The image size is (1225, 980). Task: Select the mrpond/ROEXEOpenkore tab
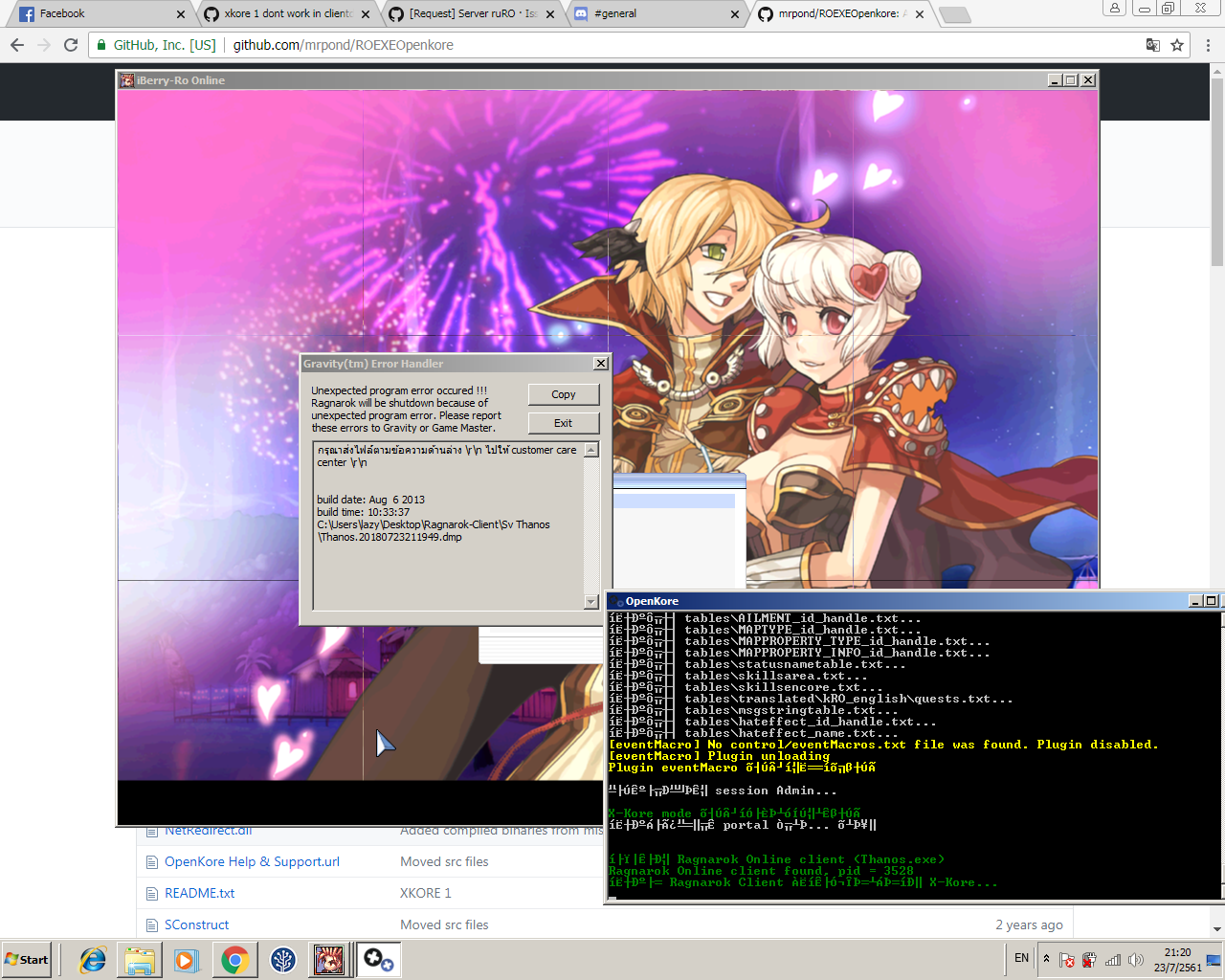842,13
